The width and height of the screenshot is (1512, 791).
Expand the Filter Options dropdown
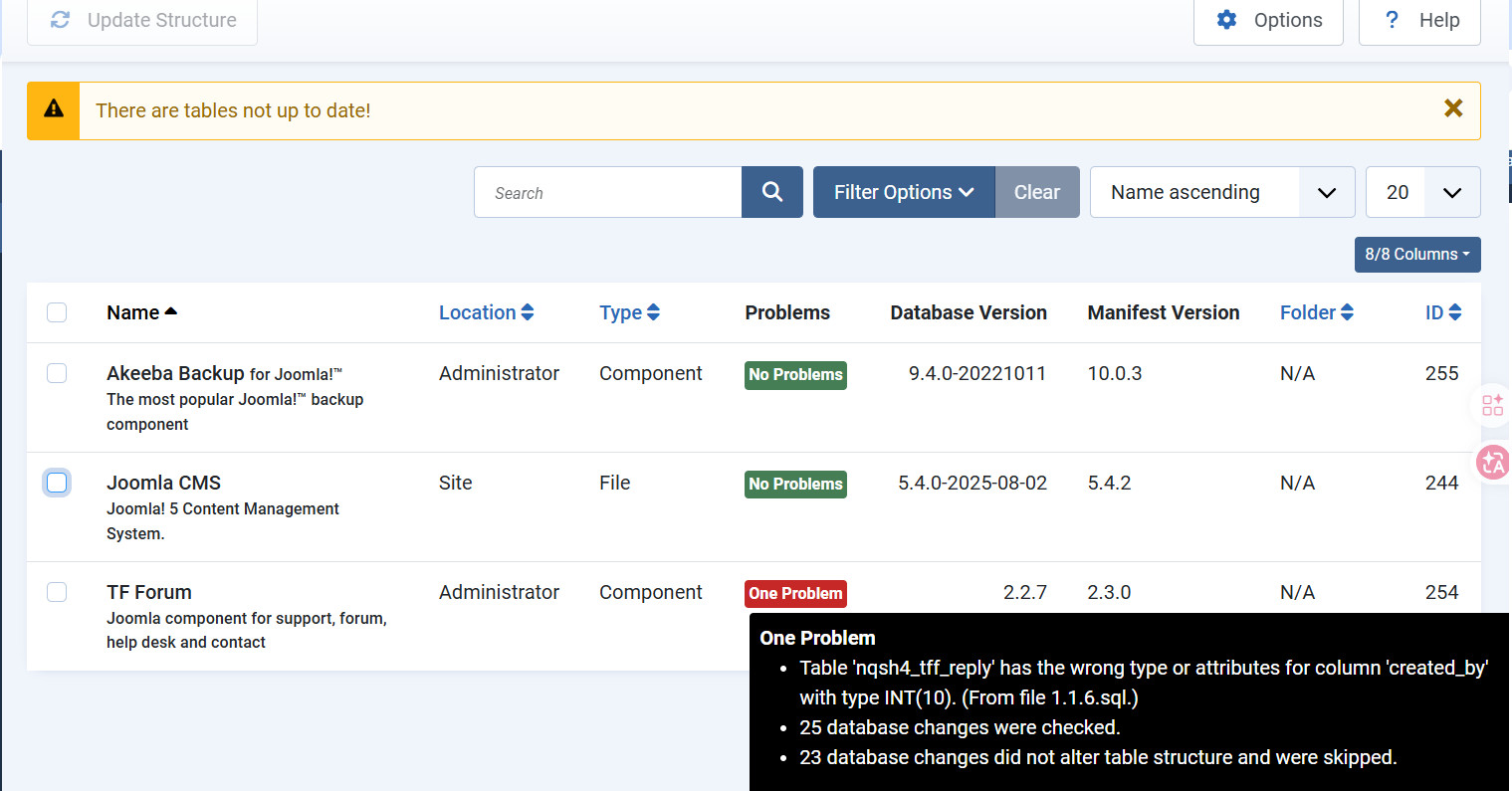click(903, 192)
